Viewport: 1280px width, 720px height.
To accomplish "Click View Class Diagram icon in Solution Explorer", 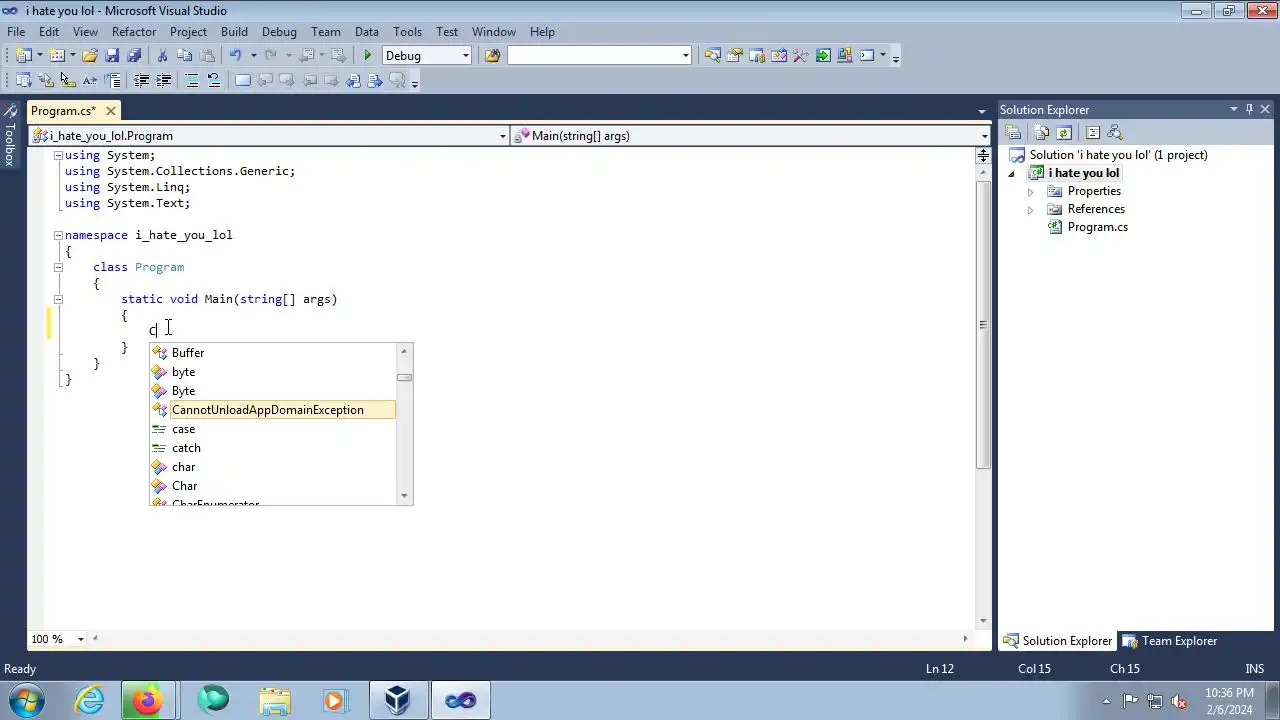I will pyautogui.click(x=1115, y=133).
